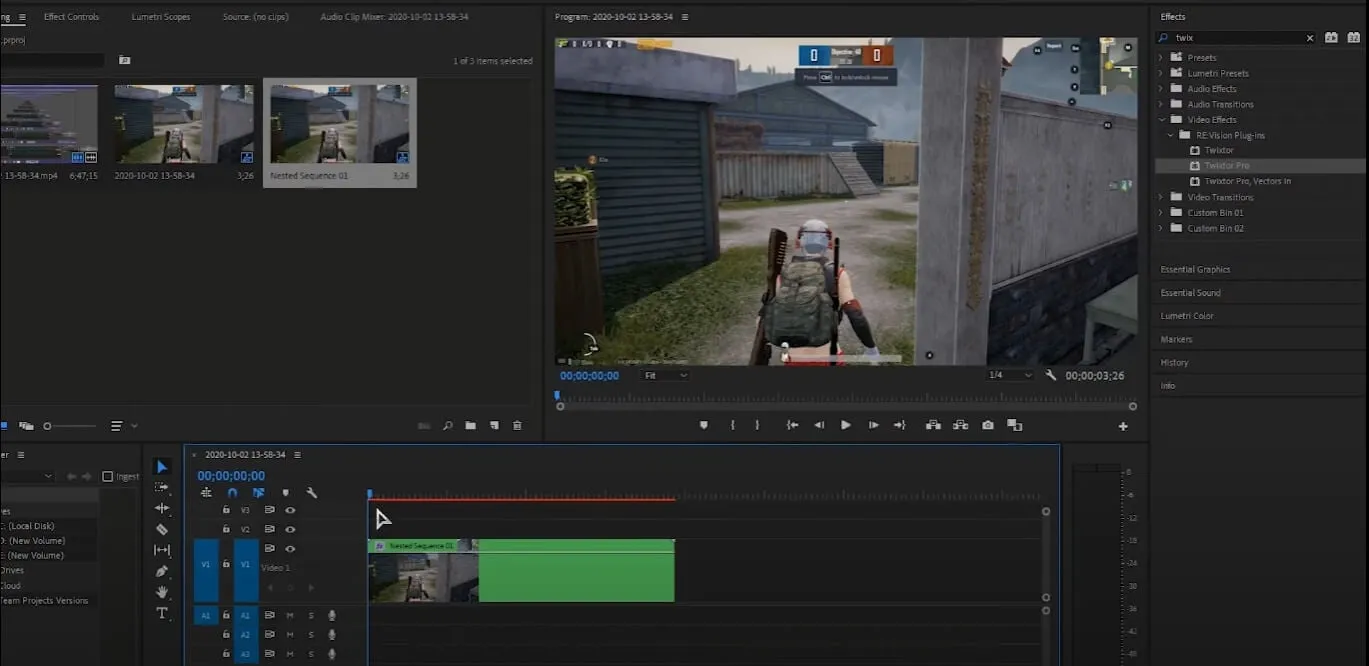Select the Ripple Edit tool
1369x666 pixels.
162,508
